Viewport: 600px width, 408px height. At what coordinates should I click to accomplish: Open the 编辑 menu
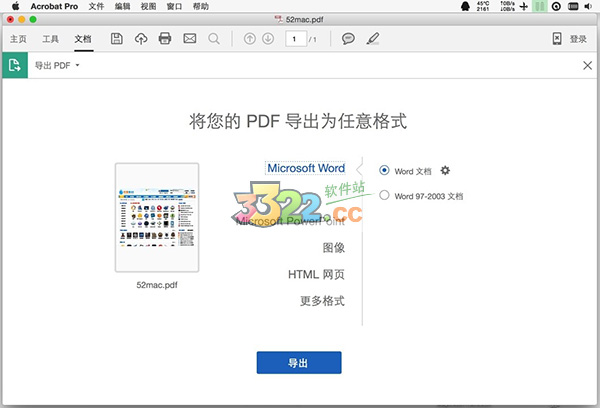122,6
